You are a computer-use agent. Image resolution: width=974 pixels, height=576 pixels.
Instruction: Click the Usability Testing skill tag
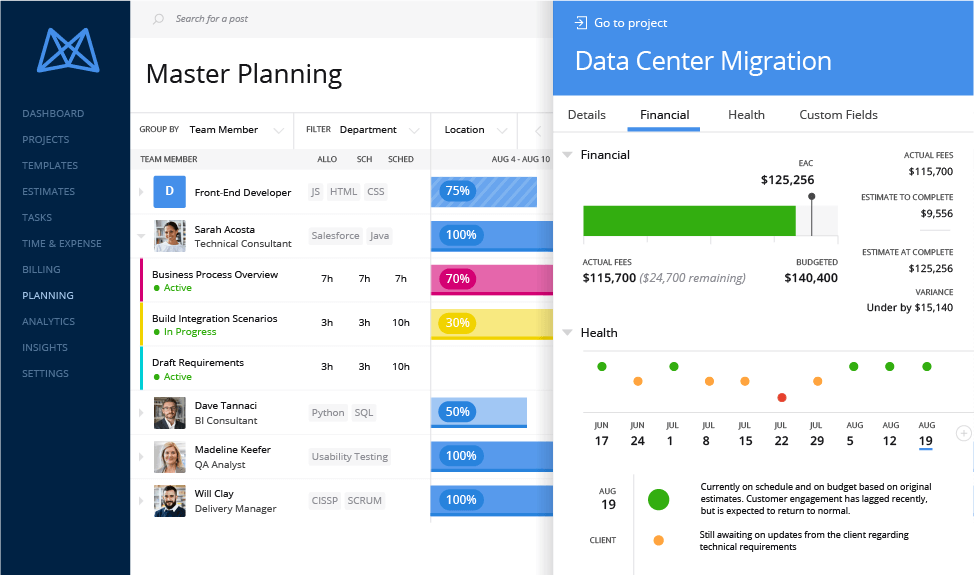coord(350,457)
